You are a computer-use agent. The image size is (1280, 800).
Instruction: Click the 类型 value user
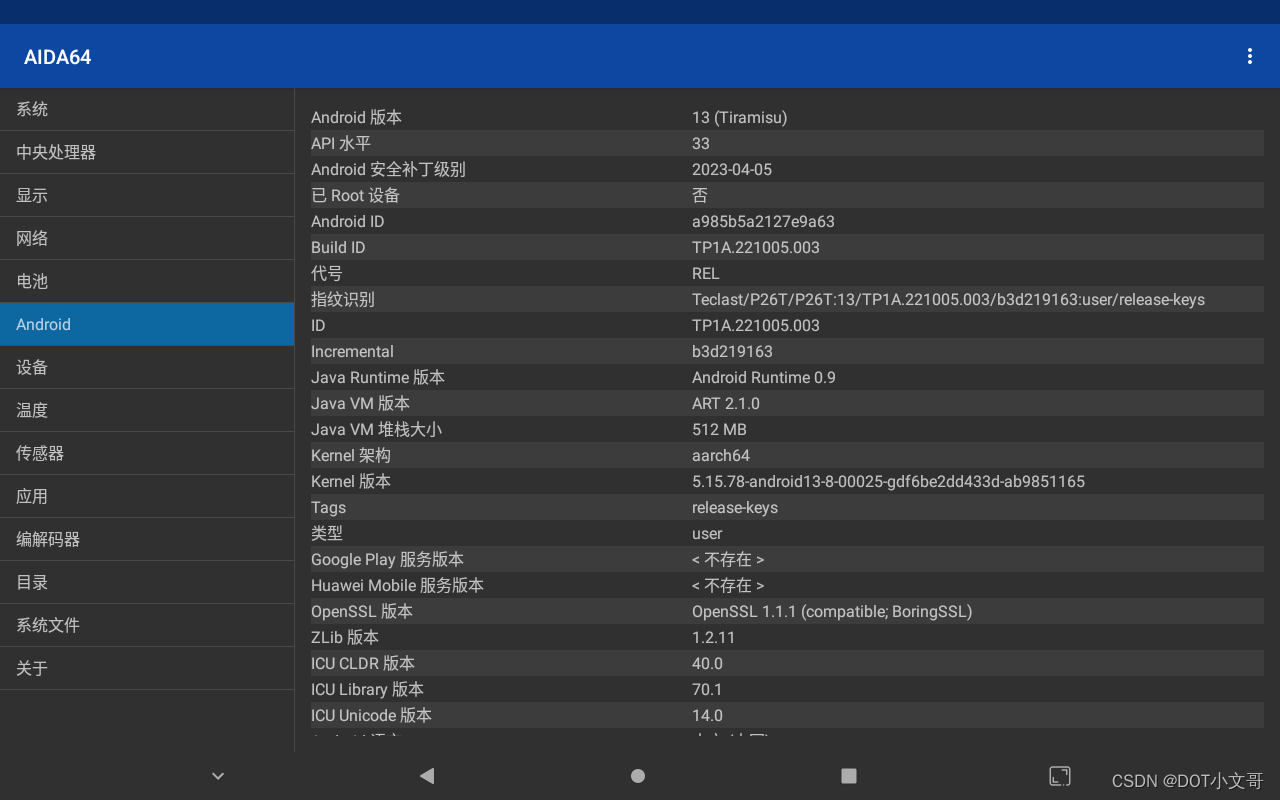coord(707,533)
